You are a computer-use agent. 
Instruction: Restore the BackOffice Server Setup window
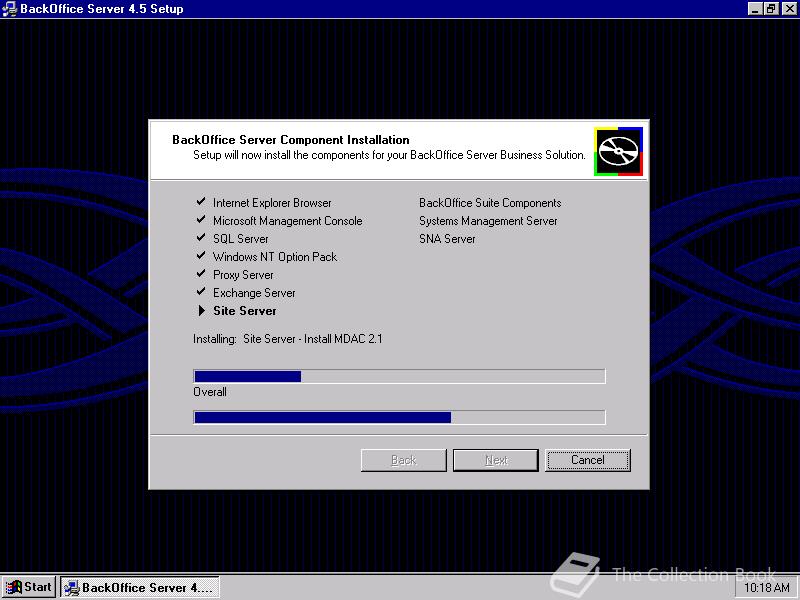(771, 9)
